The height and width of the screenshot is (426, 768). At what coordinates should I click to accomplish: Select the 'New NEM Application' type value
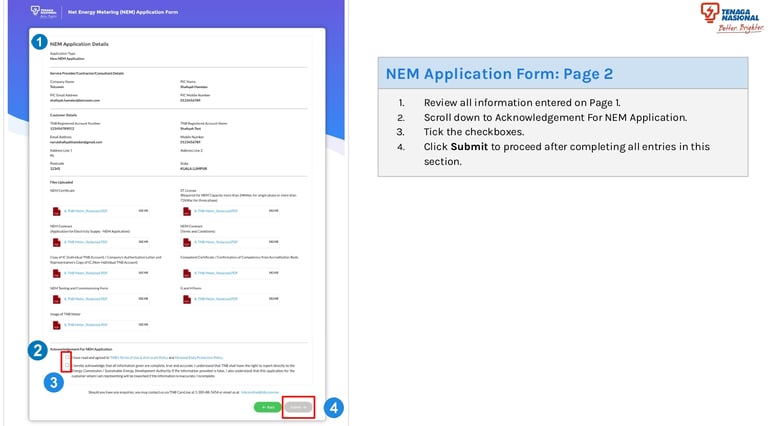click(67, 59)
